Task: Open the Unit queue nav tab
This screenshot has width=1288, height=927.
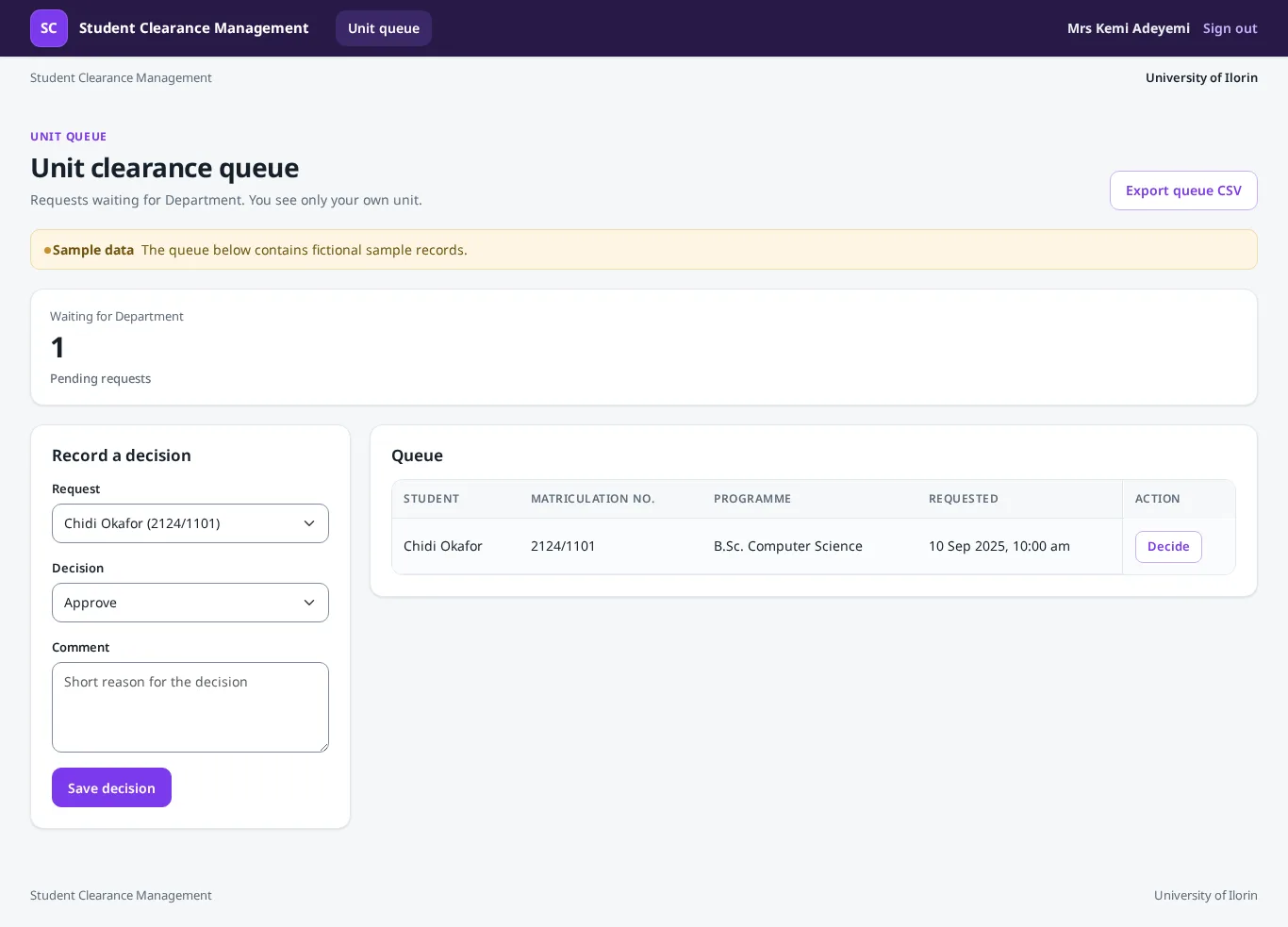Action: (x=384, y=28)
